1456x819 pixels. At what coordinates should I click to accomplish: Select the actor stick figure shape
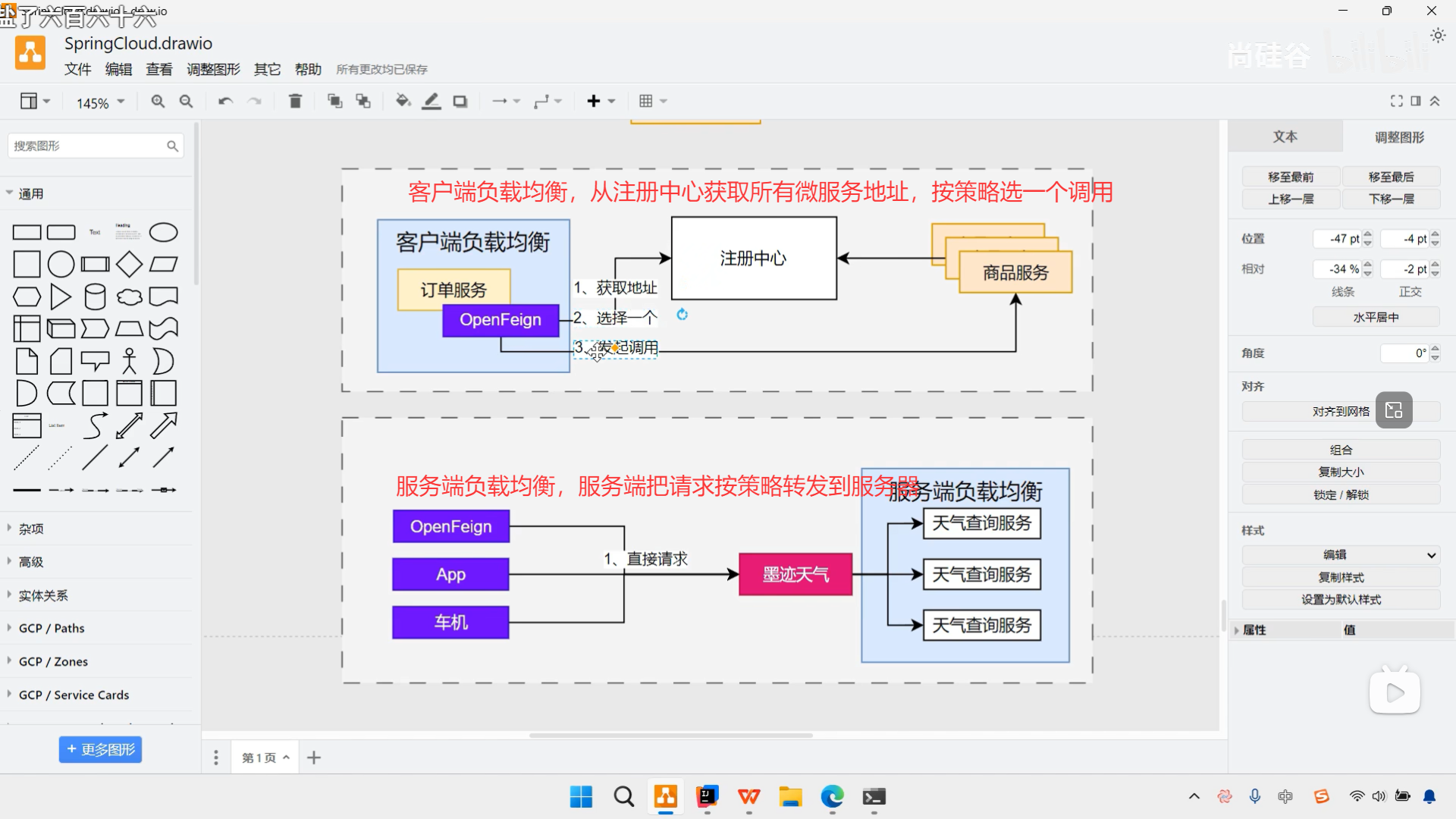pyautogui.click(x=130, y=361)
